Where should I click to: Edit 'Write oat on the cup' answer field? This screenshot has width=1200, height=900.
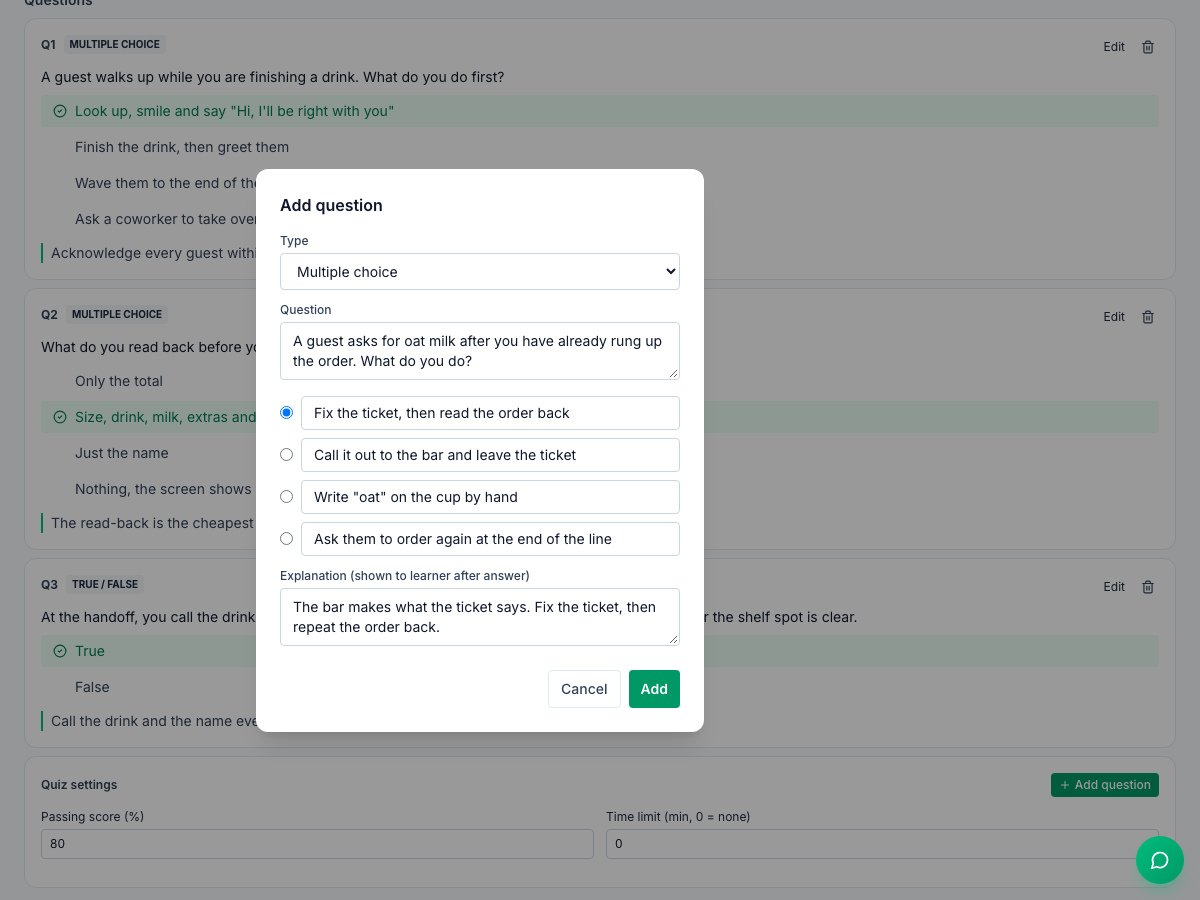[490, 497]
